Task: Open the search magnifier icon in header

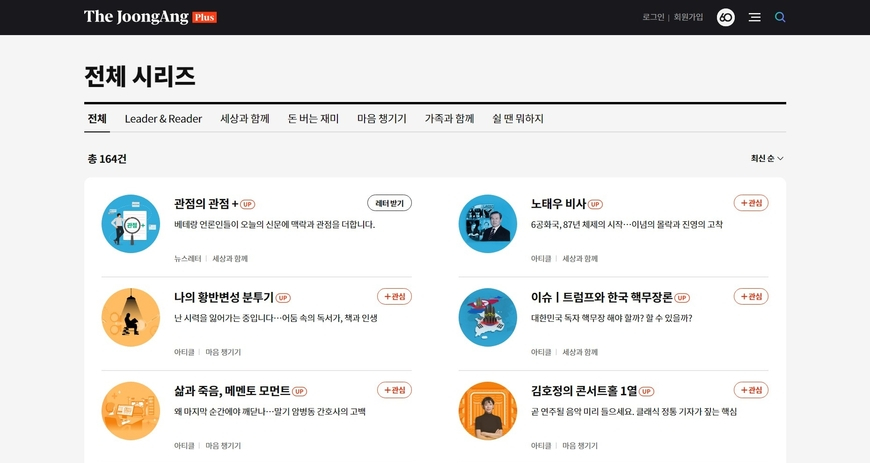Action: [x=780, y=17]
